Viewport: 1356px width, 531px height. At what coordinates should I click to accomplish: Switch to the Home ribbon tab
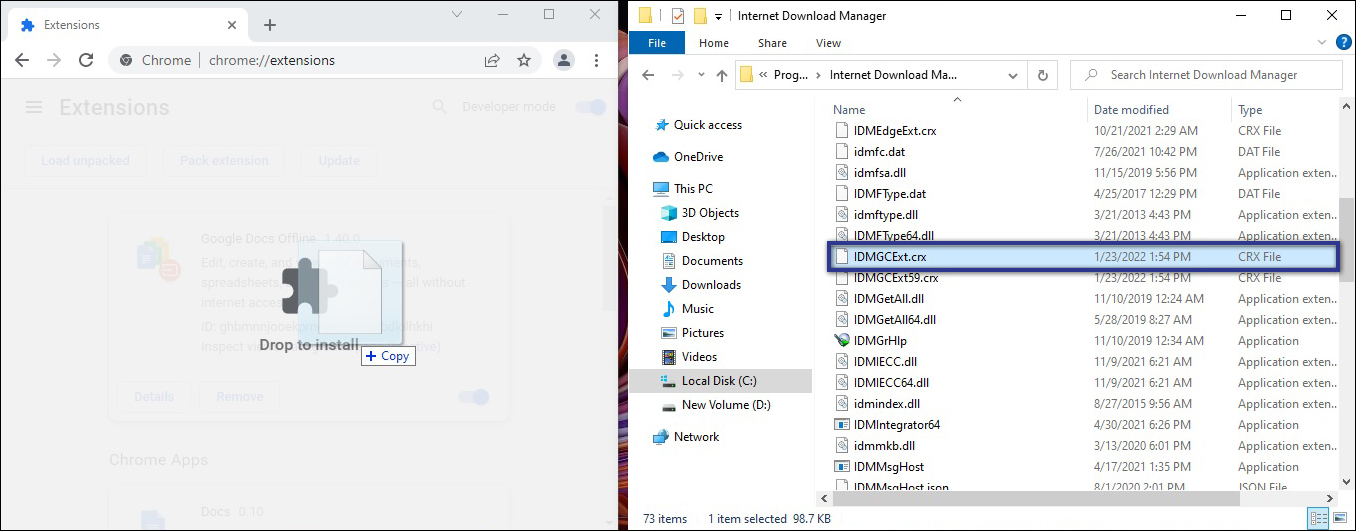(x=714, y=43)
